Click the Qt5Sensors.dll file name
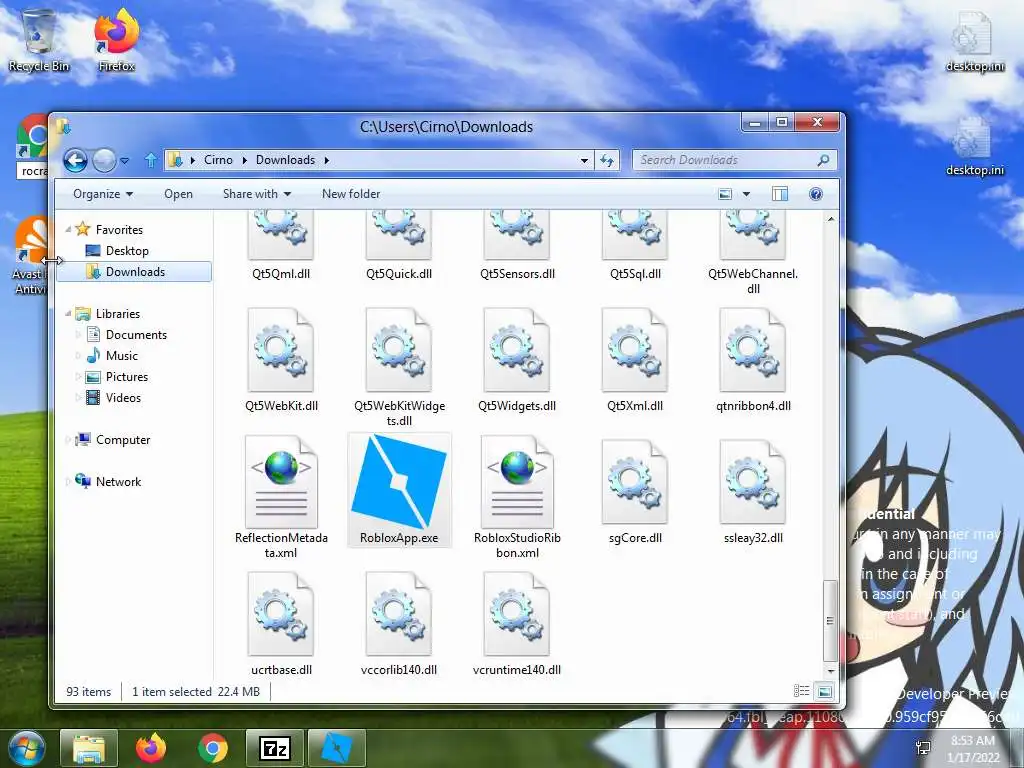 pyautogui.click(x=517, y=274)
